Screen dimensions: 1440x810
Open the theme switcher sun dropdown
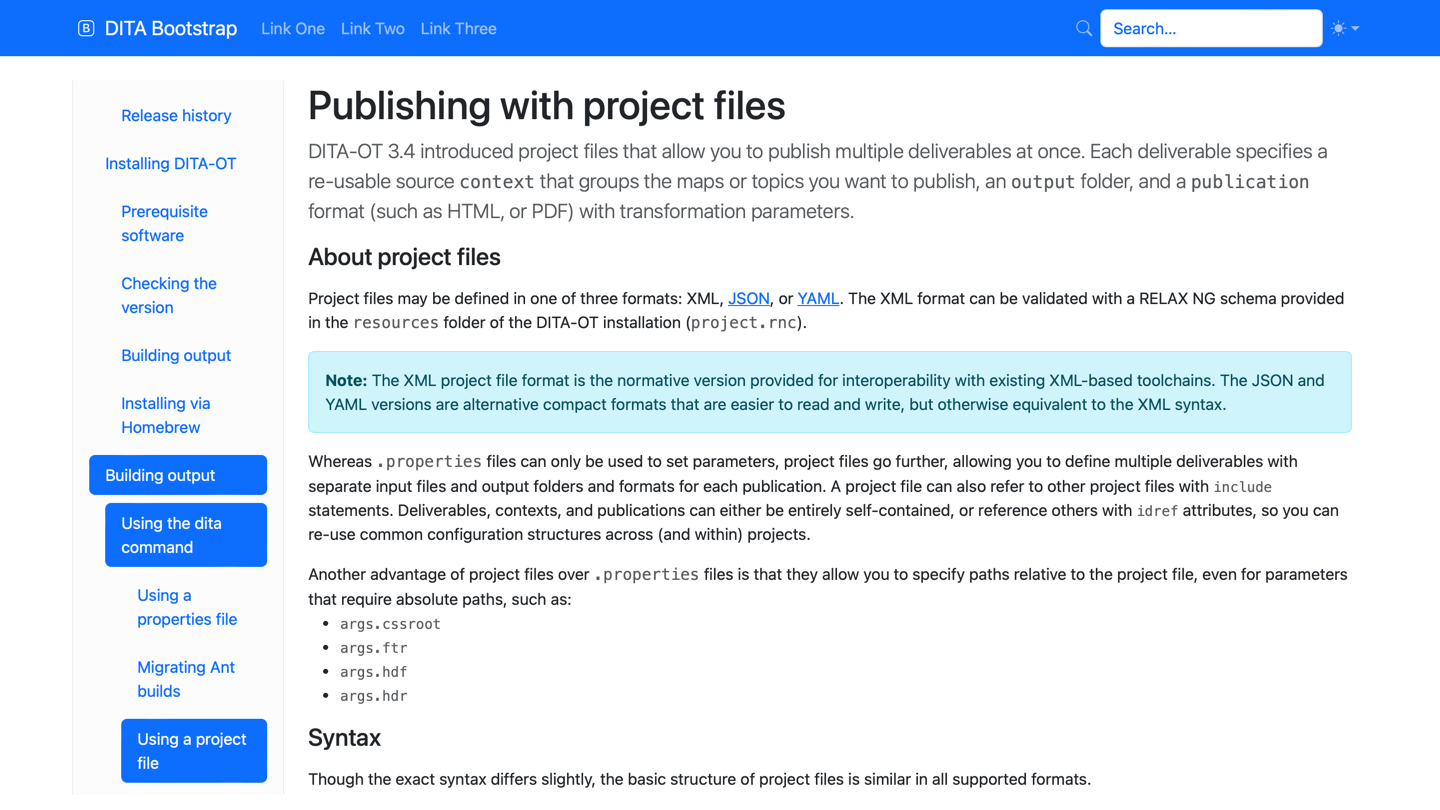[1345, 28]
